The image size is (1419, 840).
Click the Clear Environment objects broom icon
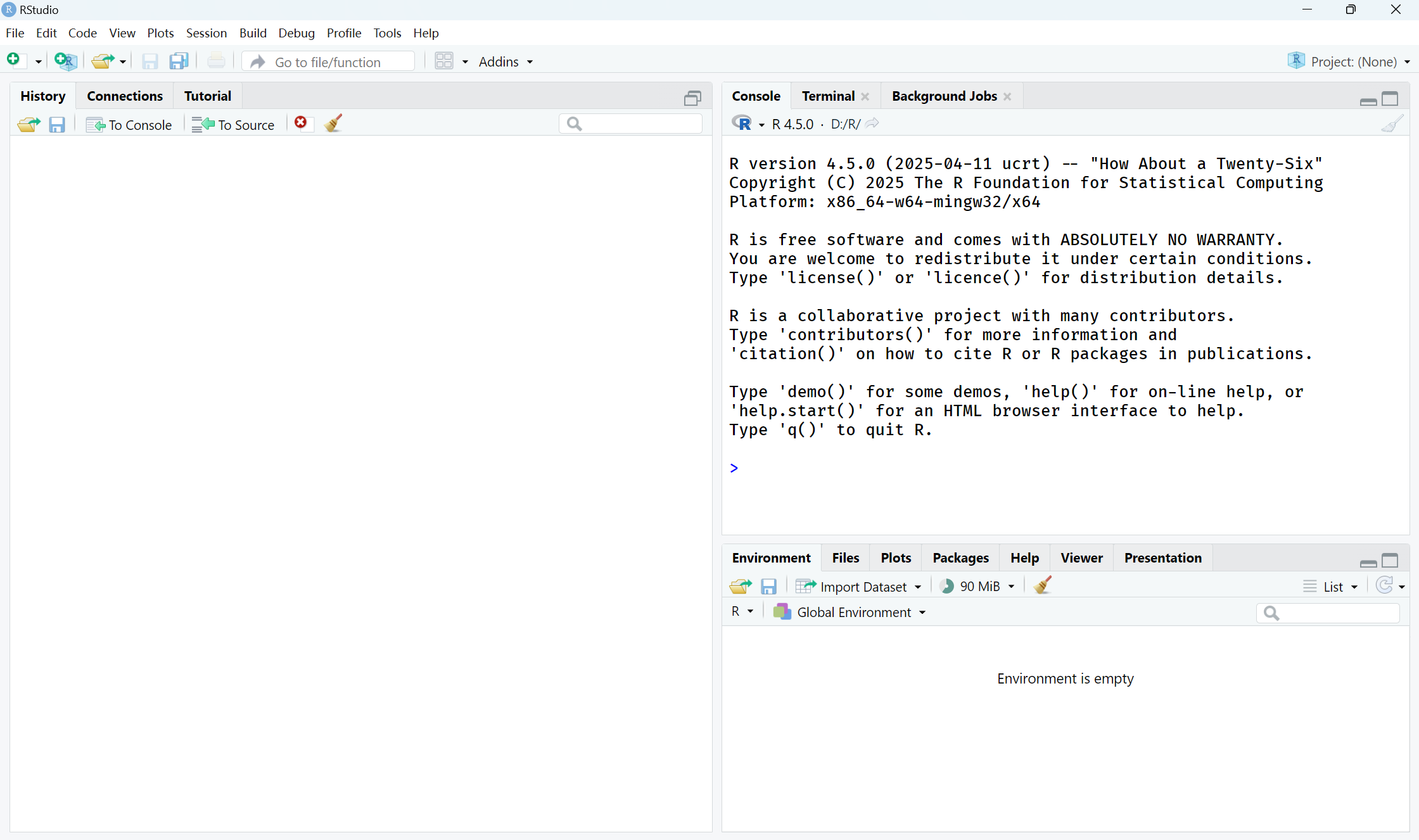tap(1043, 585)
